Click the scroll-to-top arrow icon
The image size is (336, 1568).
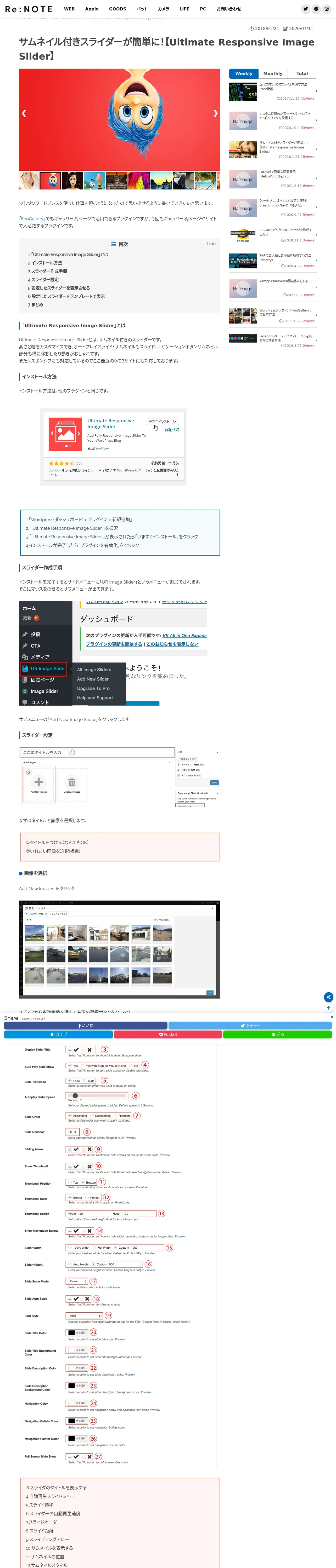[328, 1007]
